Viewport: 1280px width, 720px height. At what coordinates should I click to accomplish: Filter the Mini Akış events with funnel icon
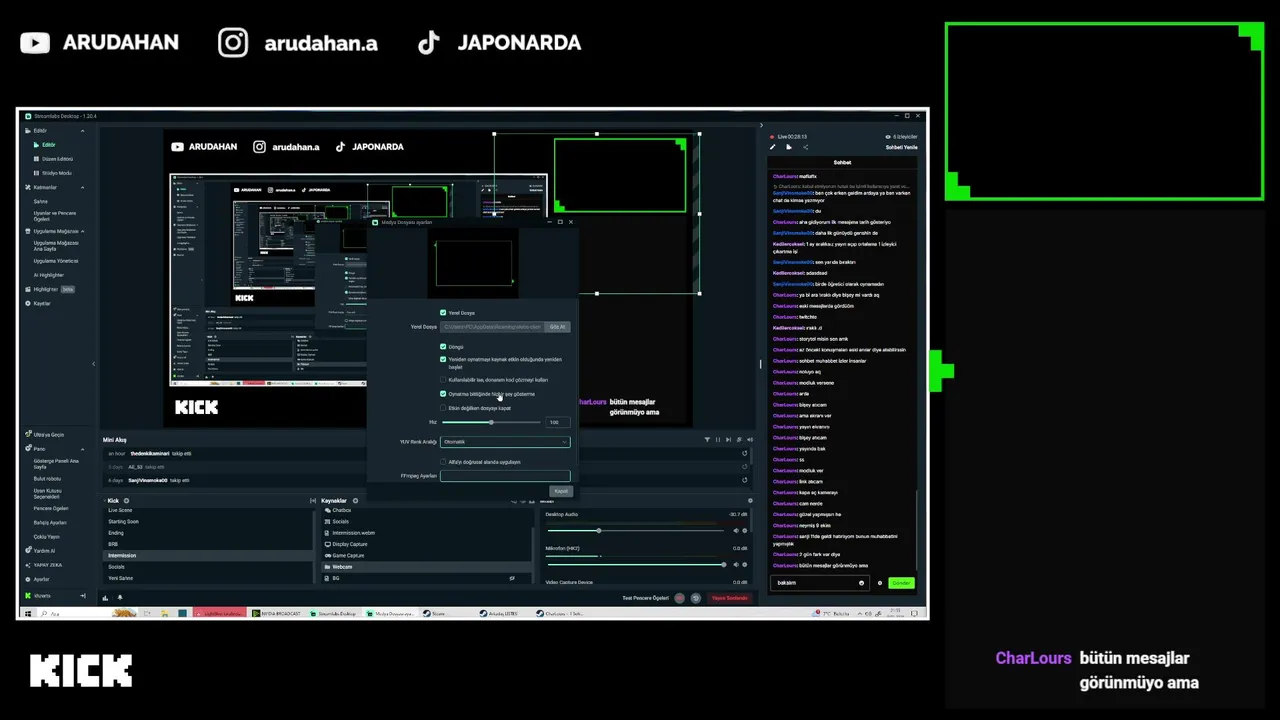[707, 440]
